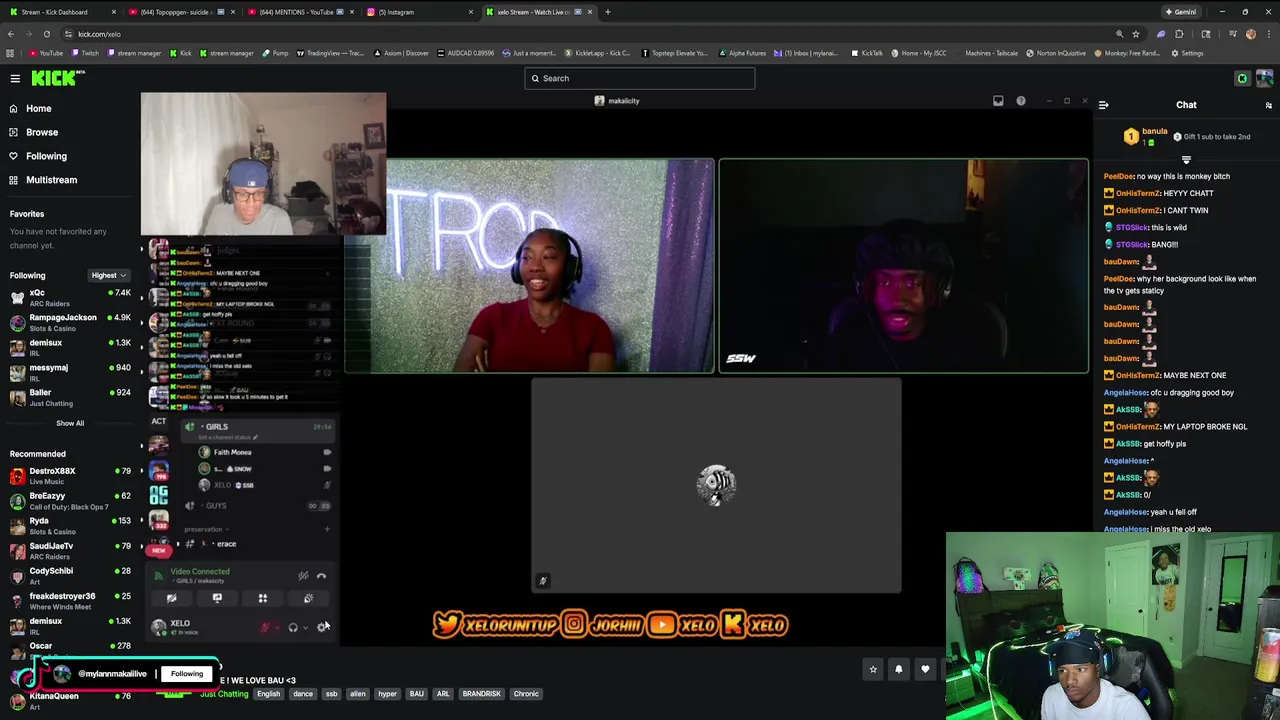The width and height of the screenshot is (1280, 720).
Task: Open the Chrome three-dot menu
Action: point(1268,34)
